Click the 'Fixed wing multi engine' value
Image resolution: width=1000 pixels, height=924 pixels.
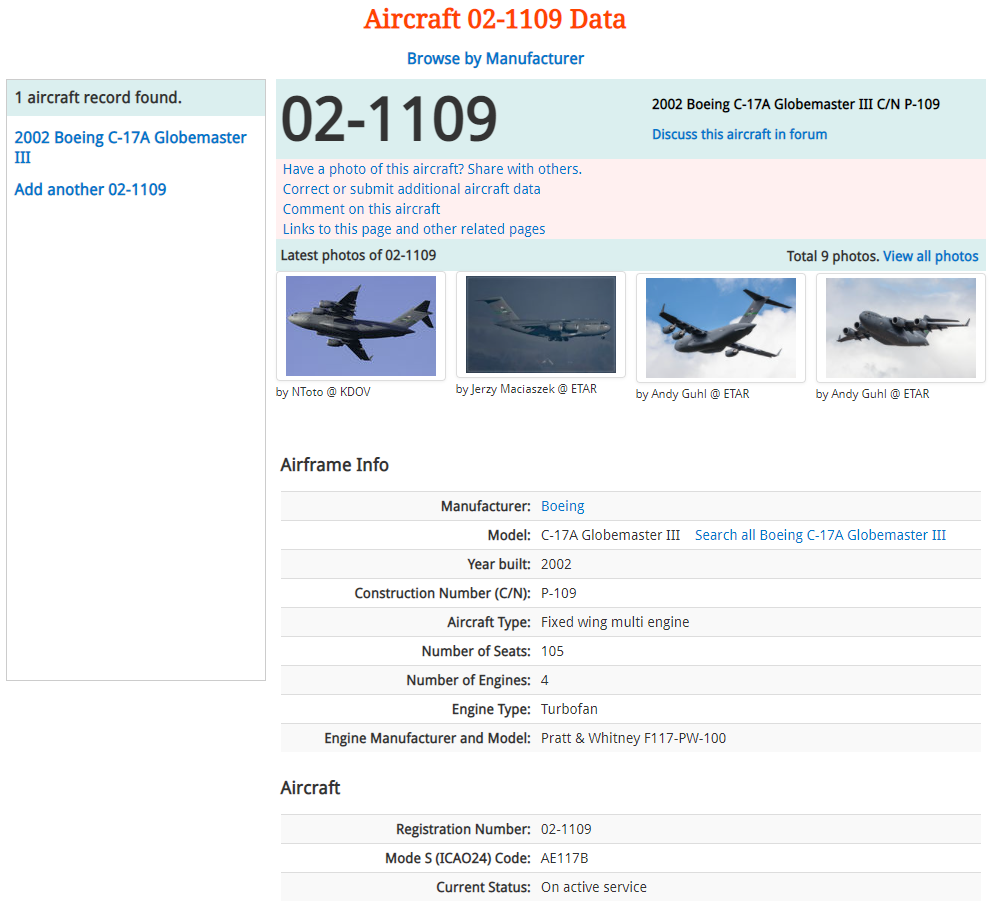[615, 622]
